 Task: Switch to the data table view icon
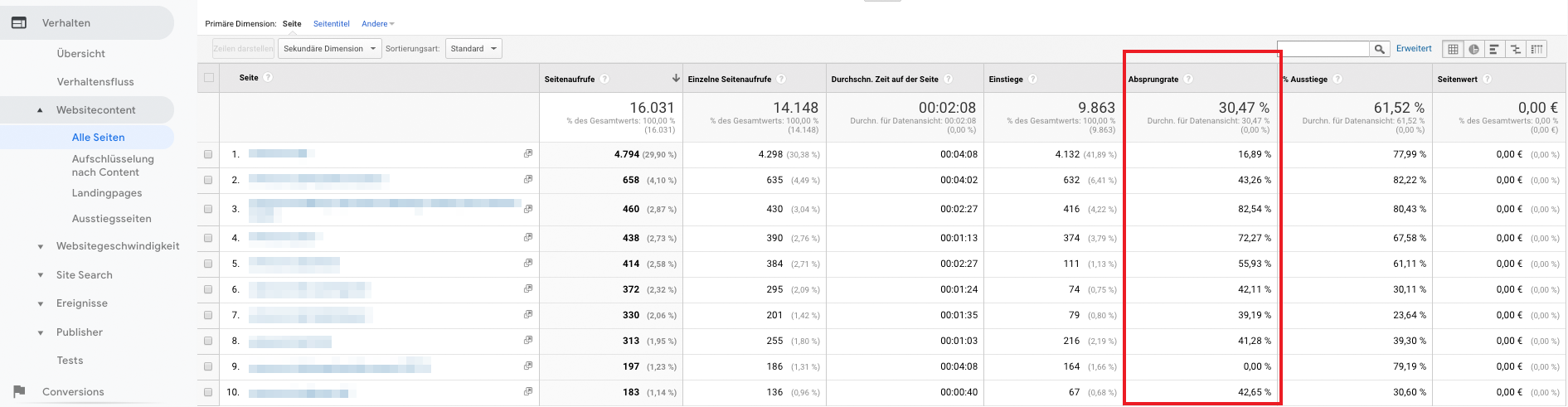pos(1453,49)
